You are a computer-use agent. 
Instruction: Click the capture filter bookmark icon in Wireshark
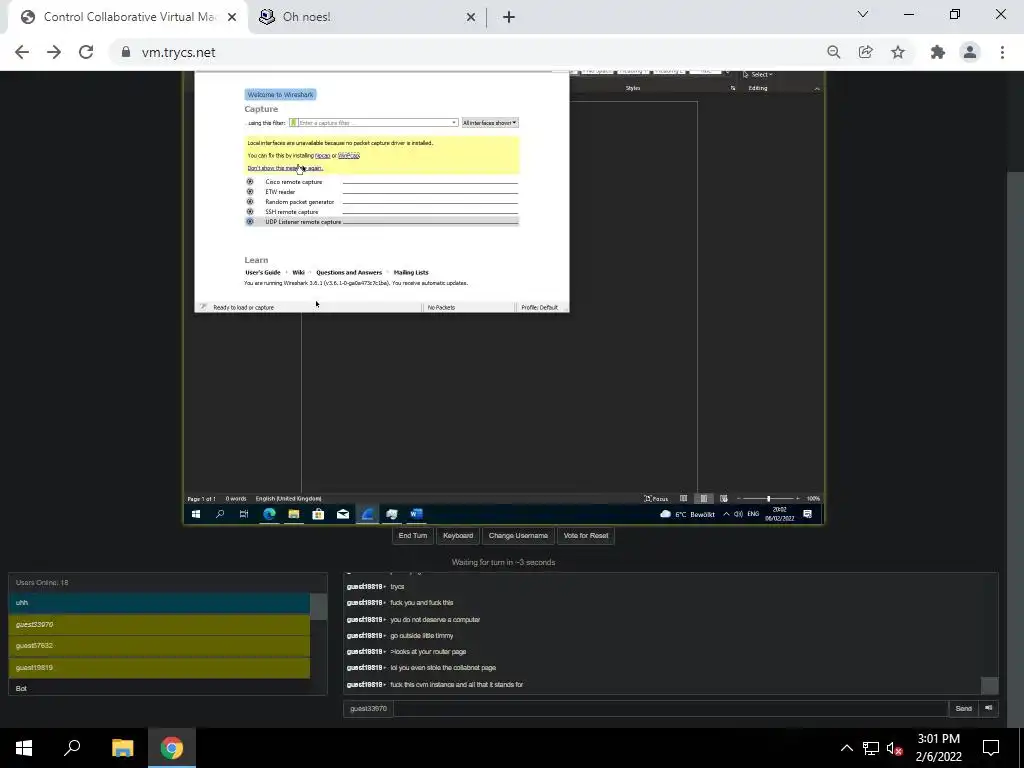(294, 123)
